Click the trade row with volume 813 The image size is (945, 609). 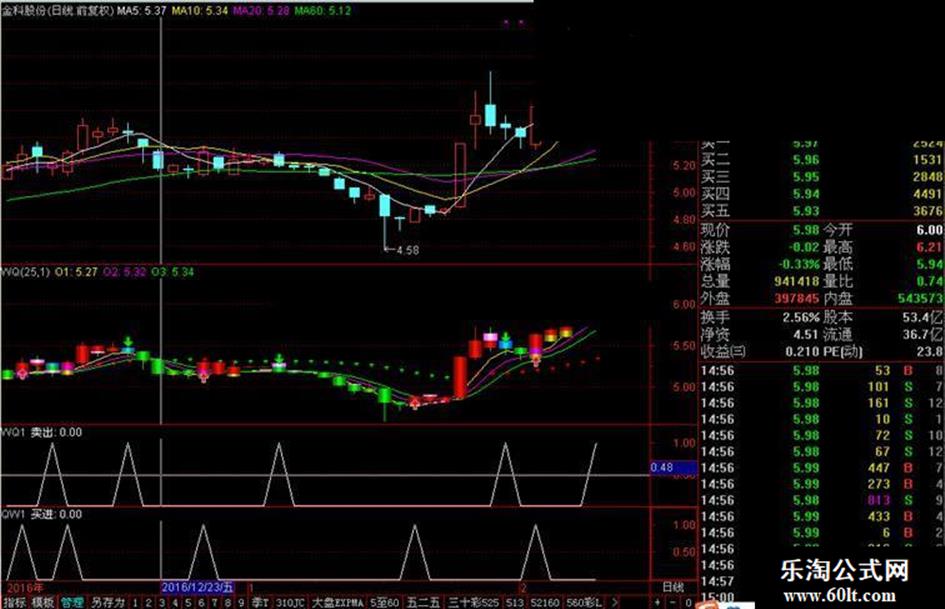(821, 500)
